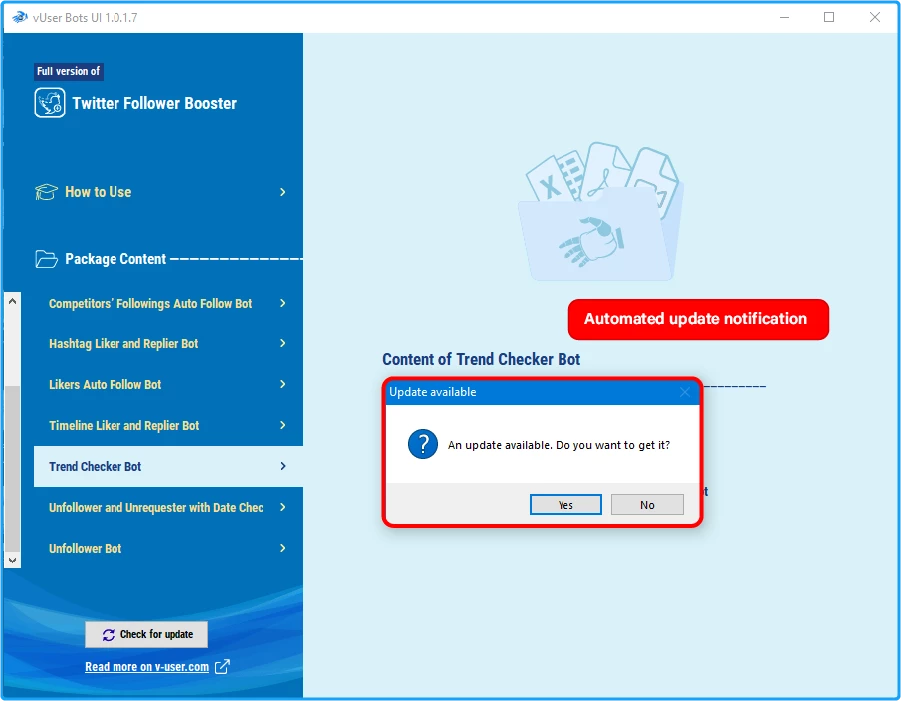Click the sidebar scrollbar thumb
901x701 pixels.
tap(13, 468)
